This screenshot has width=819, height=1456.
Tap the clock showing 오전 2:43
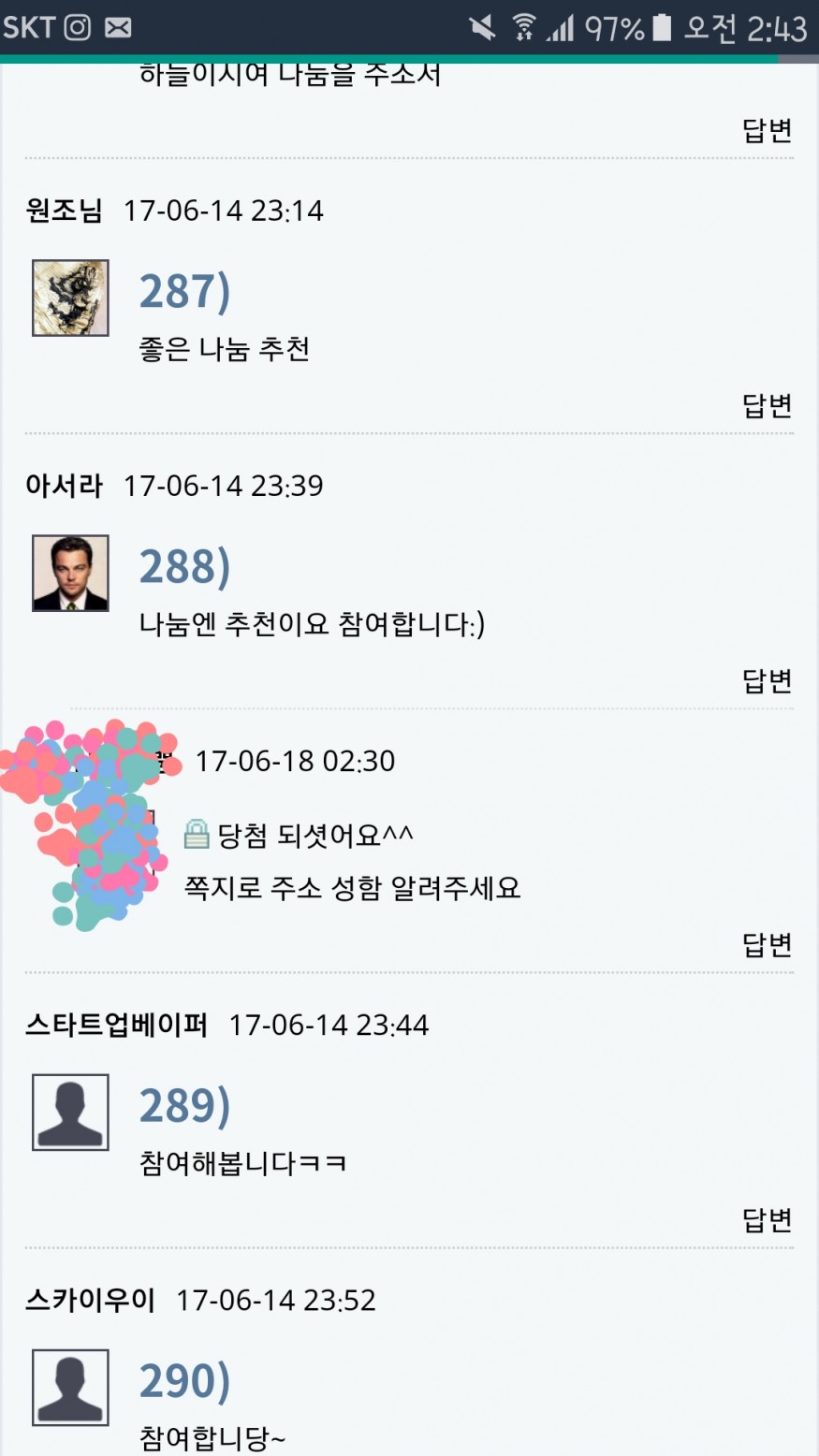(745, 27)
